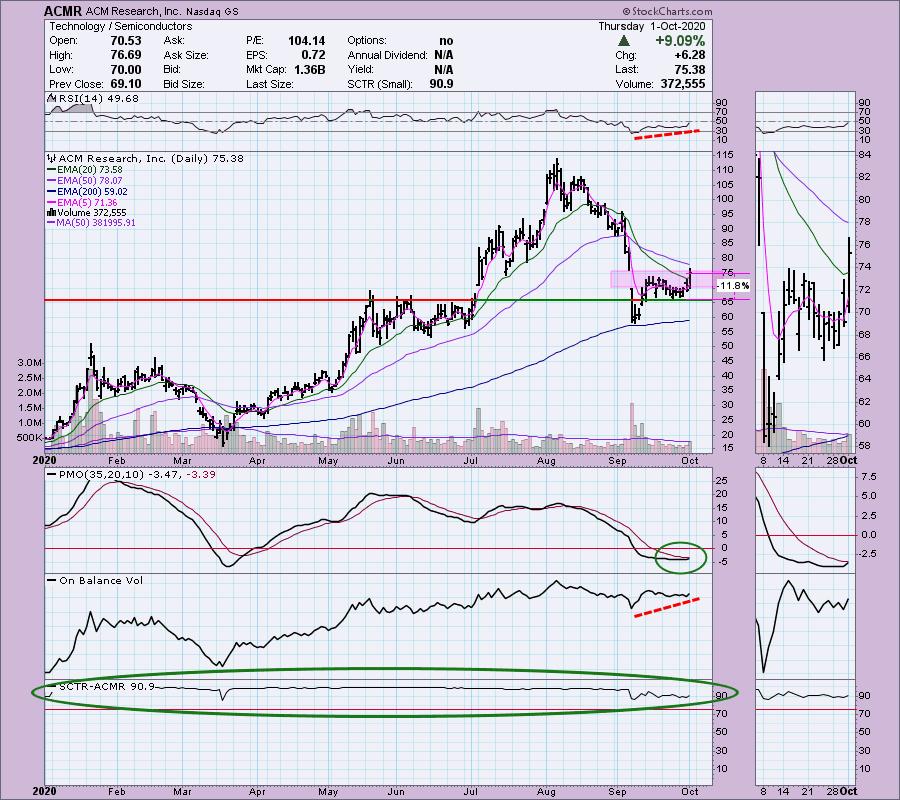Click the EPS value 0.72
900x800 pixels.
[313, 55]
